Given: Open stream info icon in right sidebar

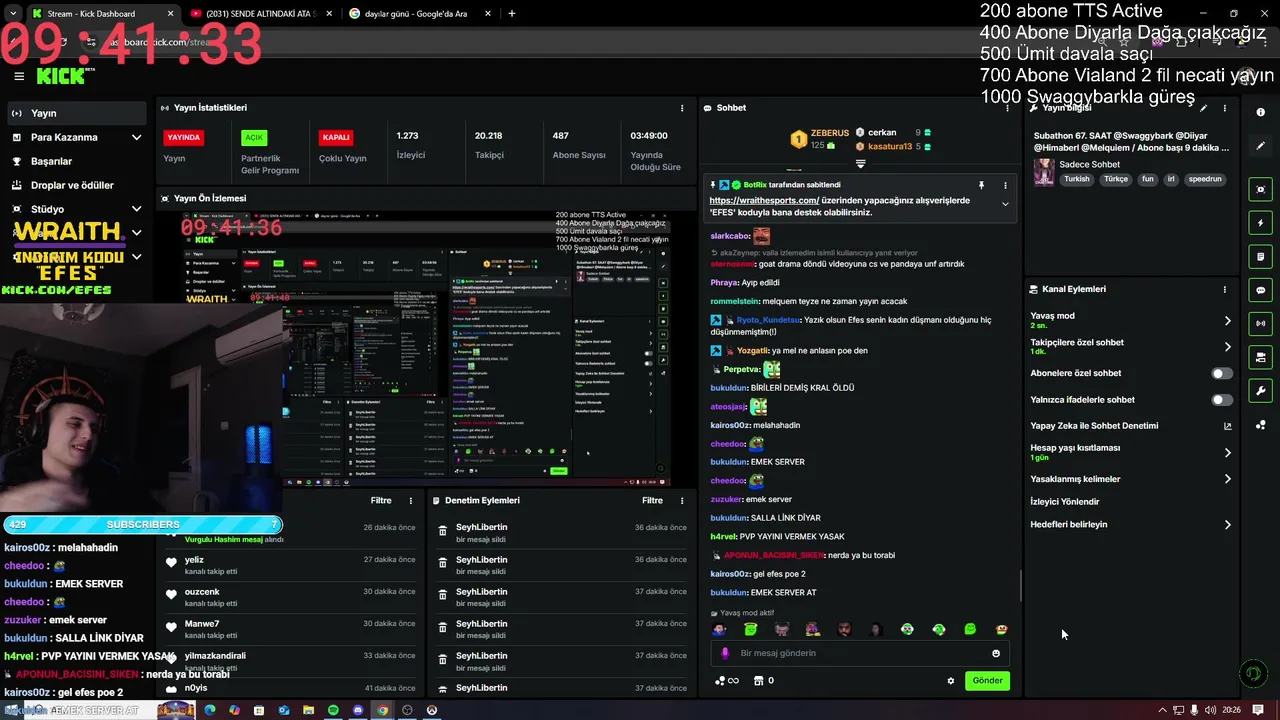Looking at the screenshot, I should pyautogui.click(x=1261, y=113).
